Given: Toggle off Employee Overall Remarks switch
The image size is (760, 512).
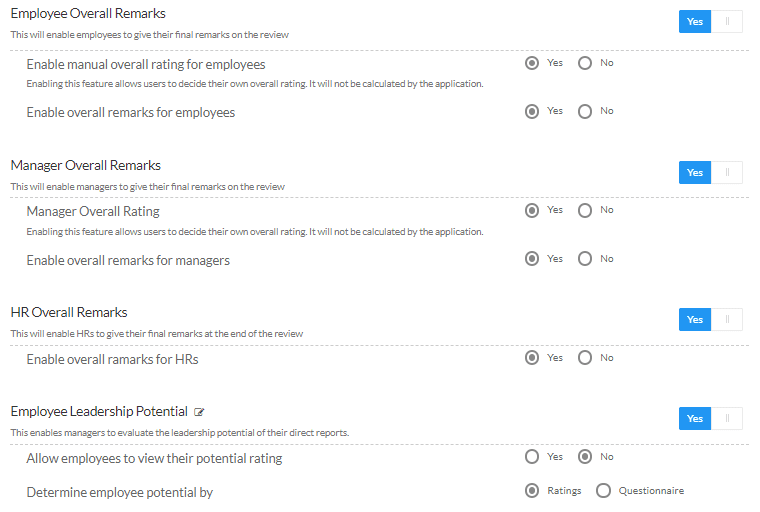Looking at the screenshot, I should click(711, 21).
